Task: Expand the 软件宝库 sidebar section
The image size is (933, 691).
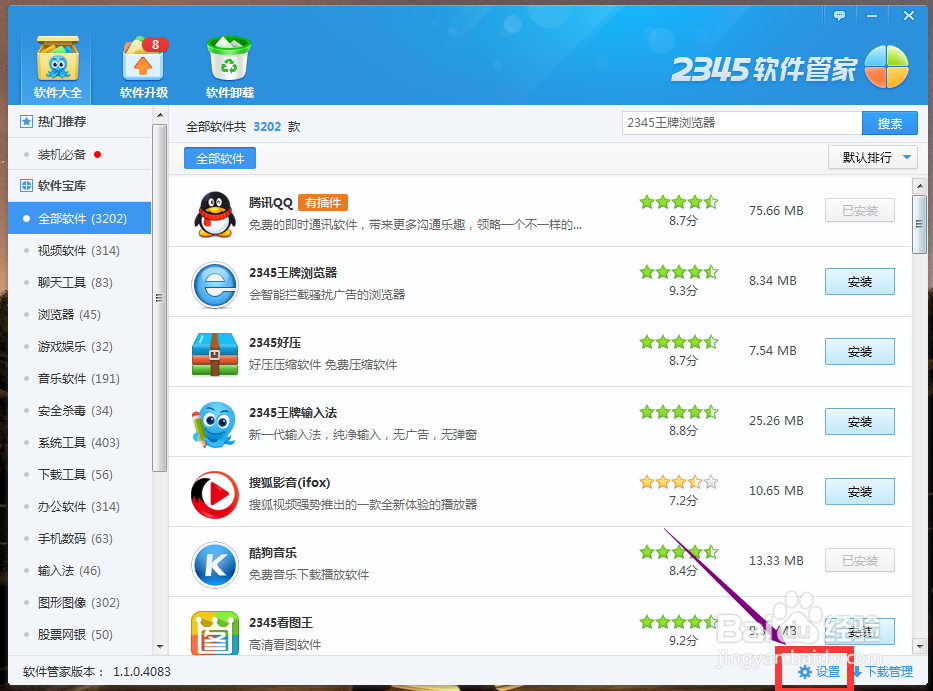Action: (x=60, y=185)
